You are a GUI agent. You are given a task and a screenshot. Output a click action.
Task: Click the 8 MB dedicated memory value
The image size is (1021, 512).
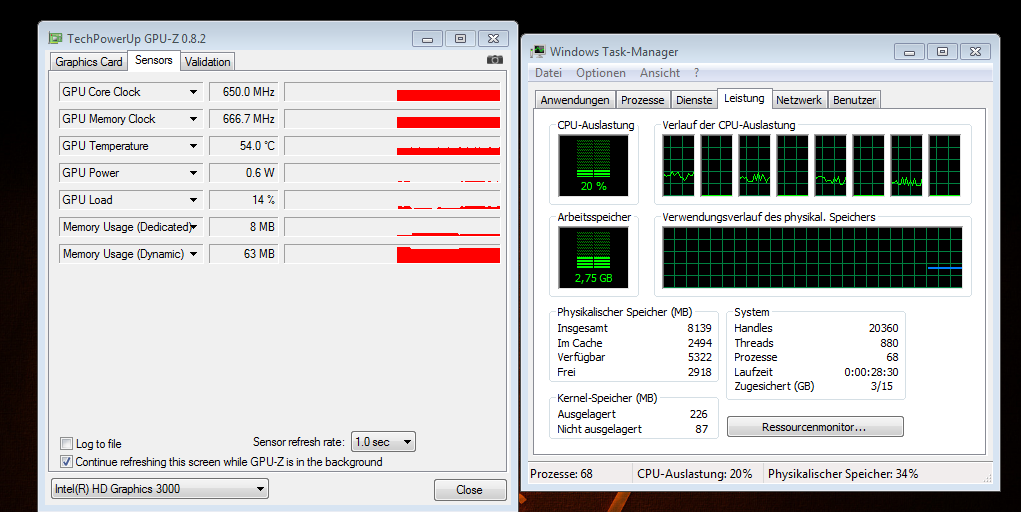click(x=244, y=227)
